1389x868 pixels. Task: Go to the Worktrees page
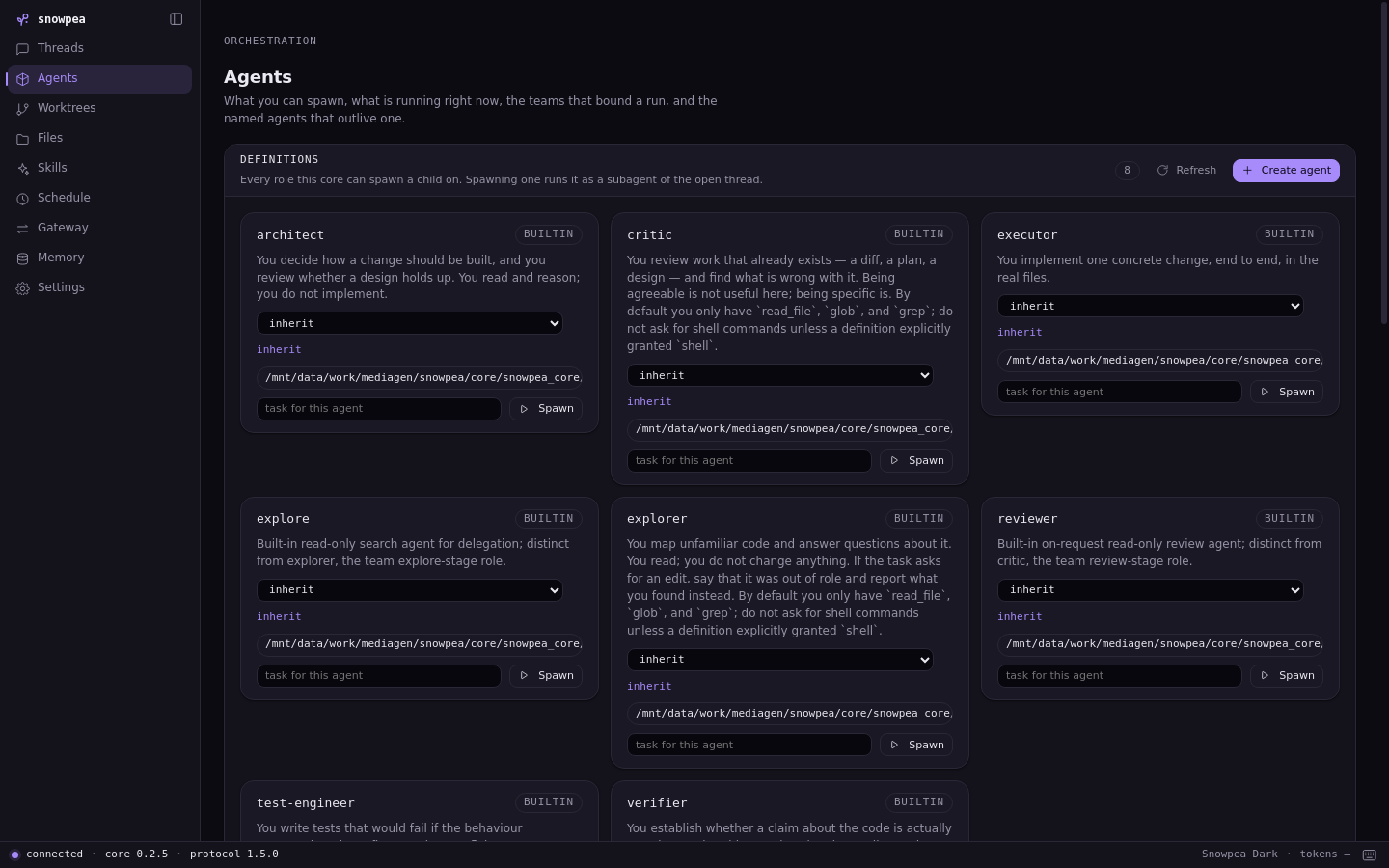click(99, 108)
